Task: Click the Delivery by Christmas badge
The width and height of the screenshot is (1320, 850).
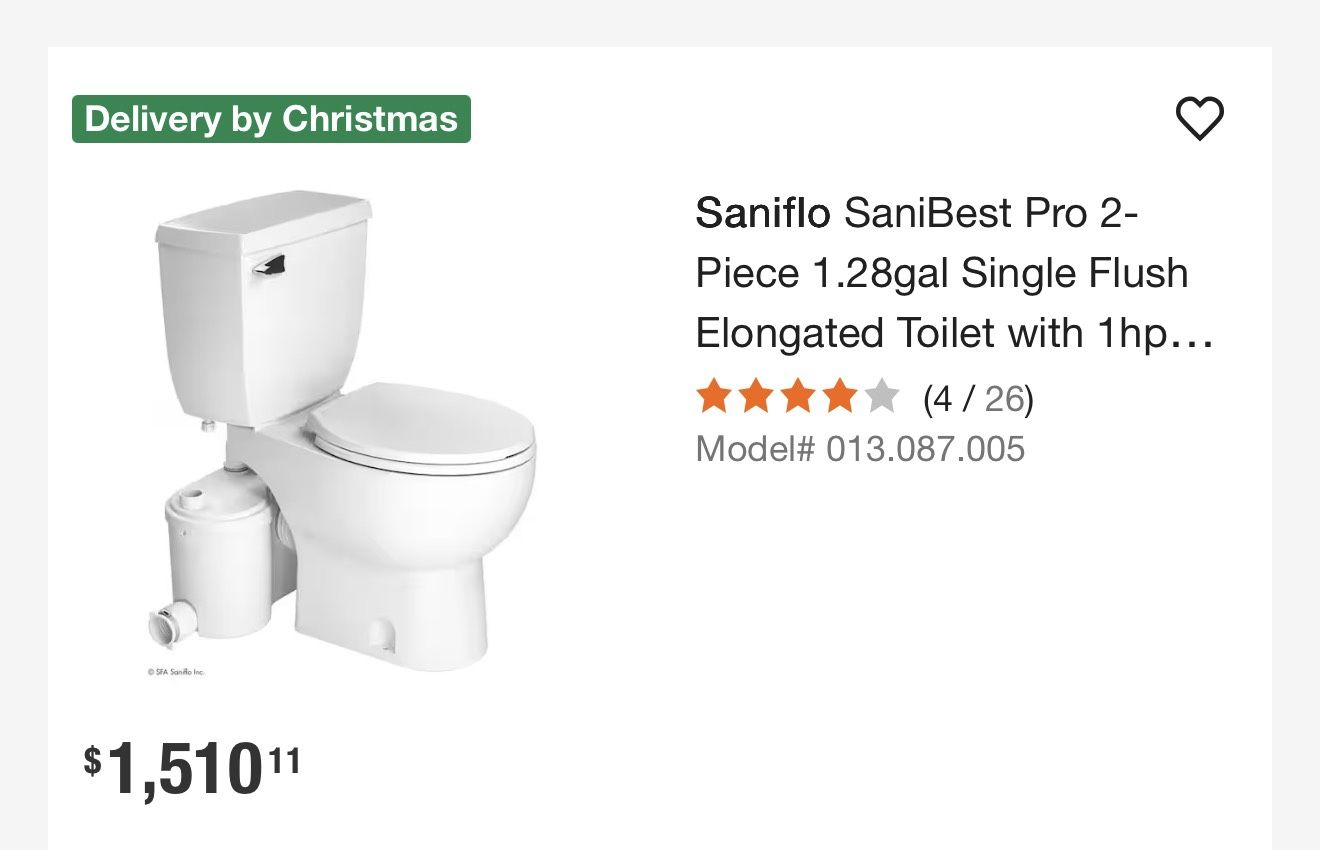Action: (x=270, y=118)
